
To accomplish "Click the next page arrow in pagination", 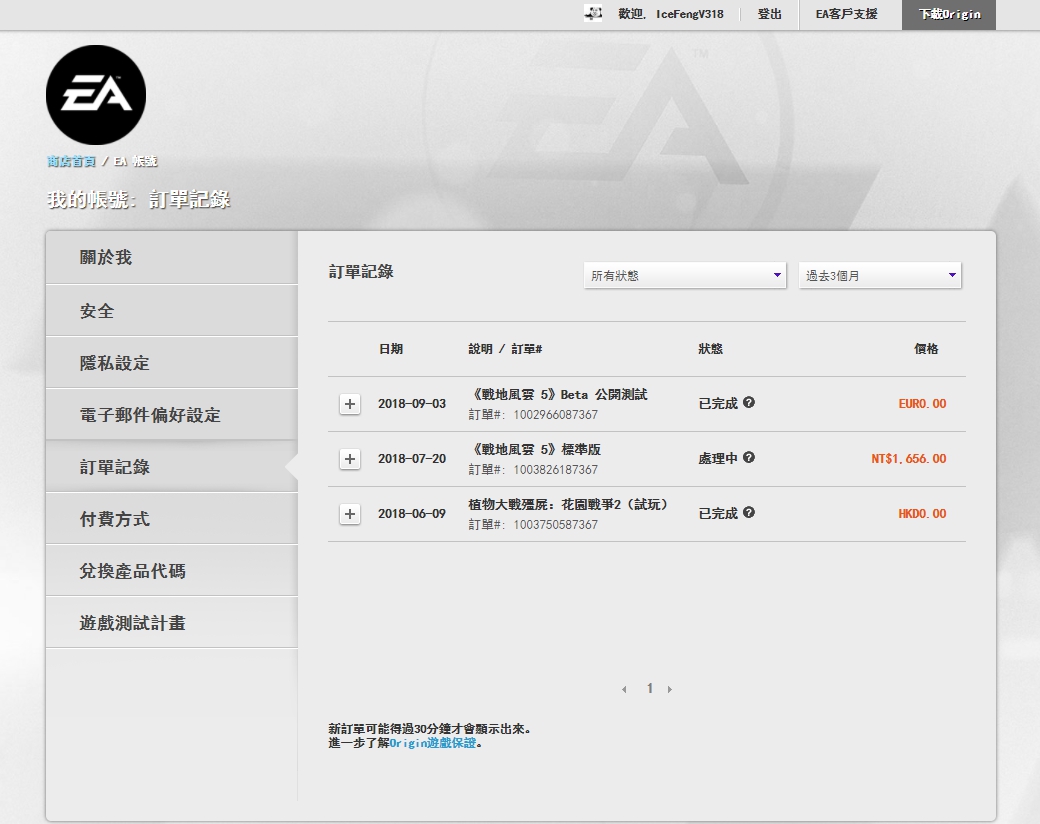I will coord(670,688).
